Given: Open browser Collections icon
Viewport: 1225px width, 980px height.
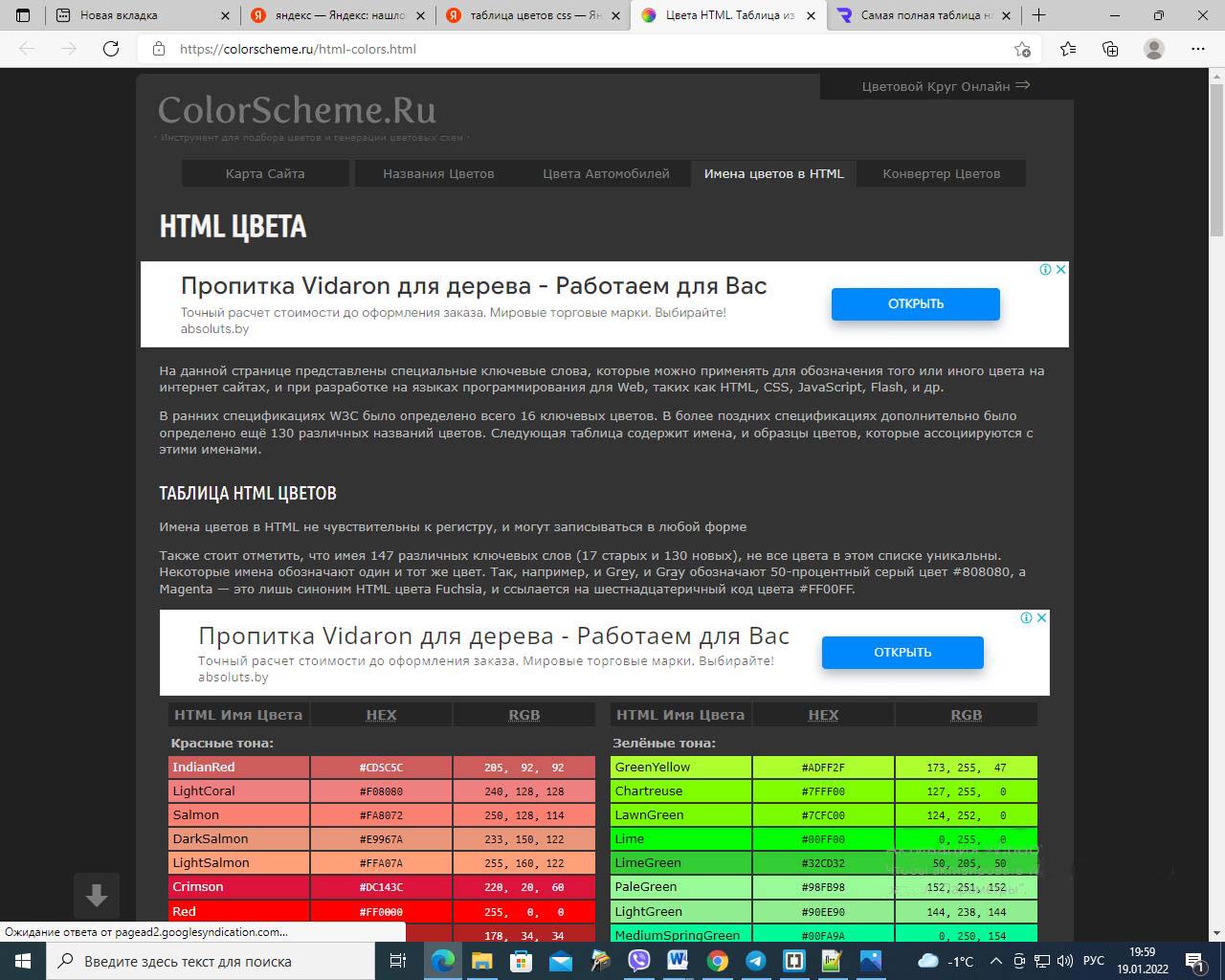Looking at the screenshot, I should (x=1110, y=49).
